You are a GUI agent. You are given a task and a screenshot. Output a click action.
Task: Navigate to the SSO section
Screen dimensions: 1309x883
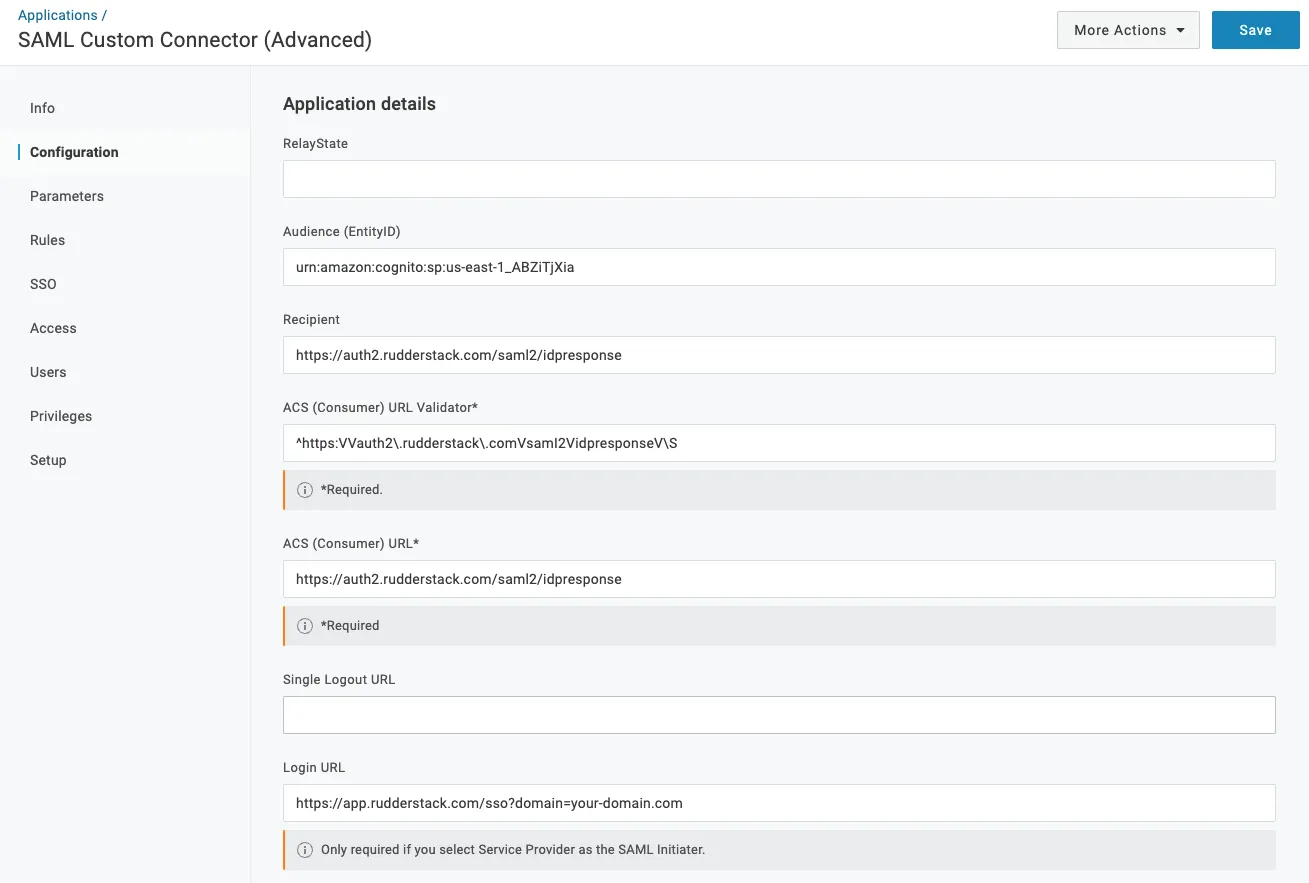point(43,284)
